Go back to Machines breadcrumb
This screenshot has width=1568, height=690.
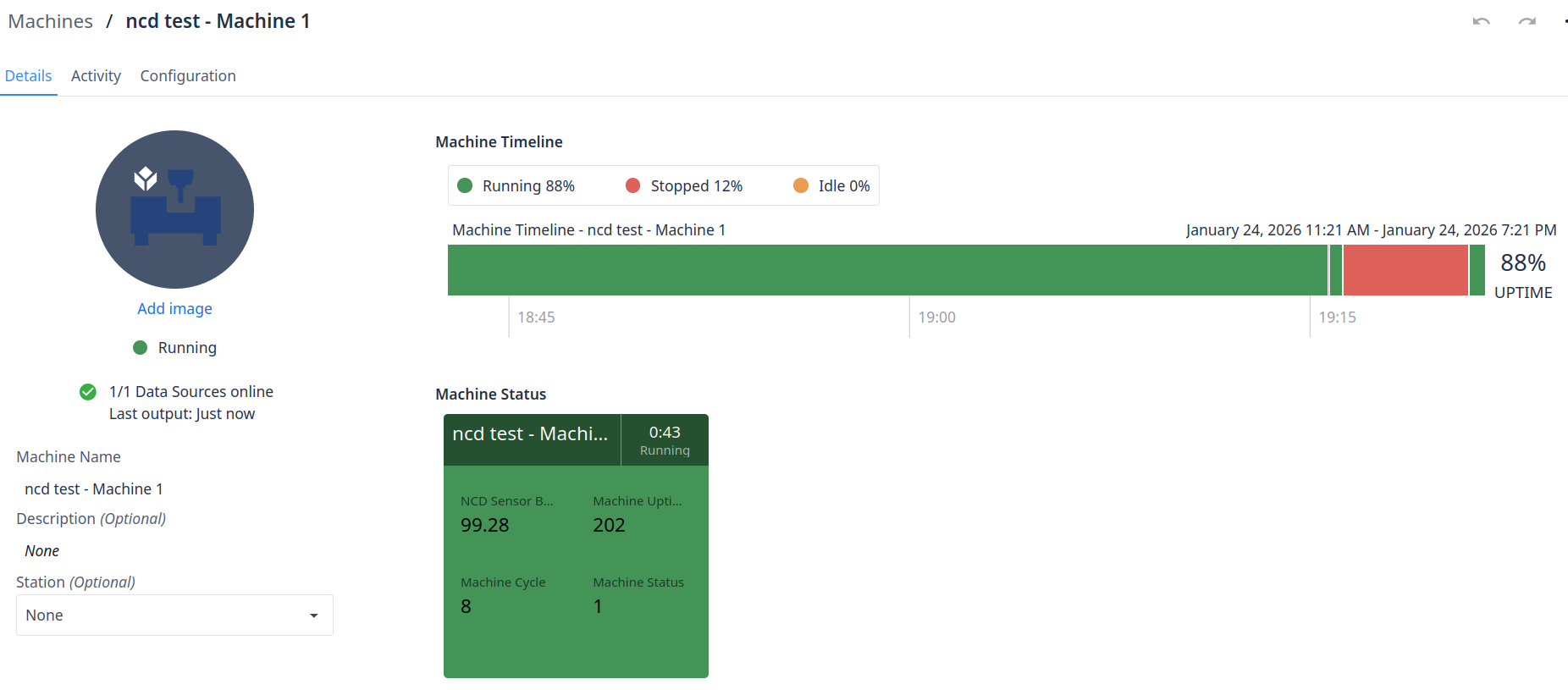point(51,21)
